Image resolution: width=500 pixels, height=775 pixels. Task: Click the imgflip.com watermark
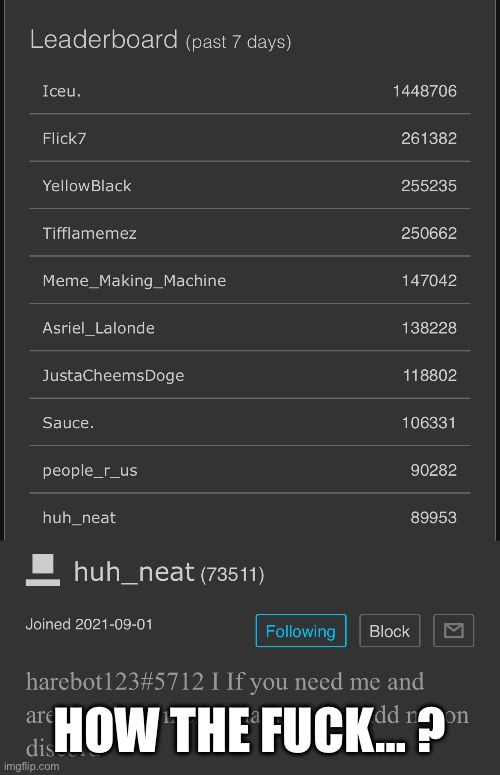coord(32,766)
